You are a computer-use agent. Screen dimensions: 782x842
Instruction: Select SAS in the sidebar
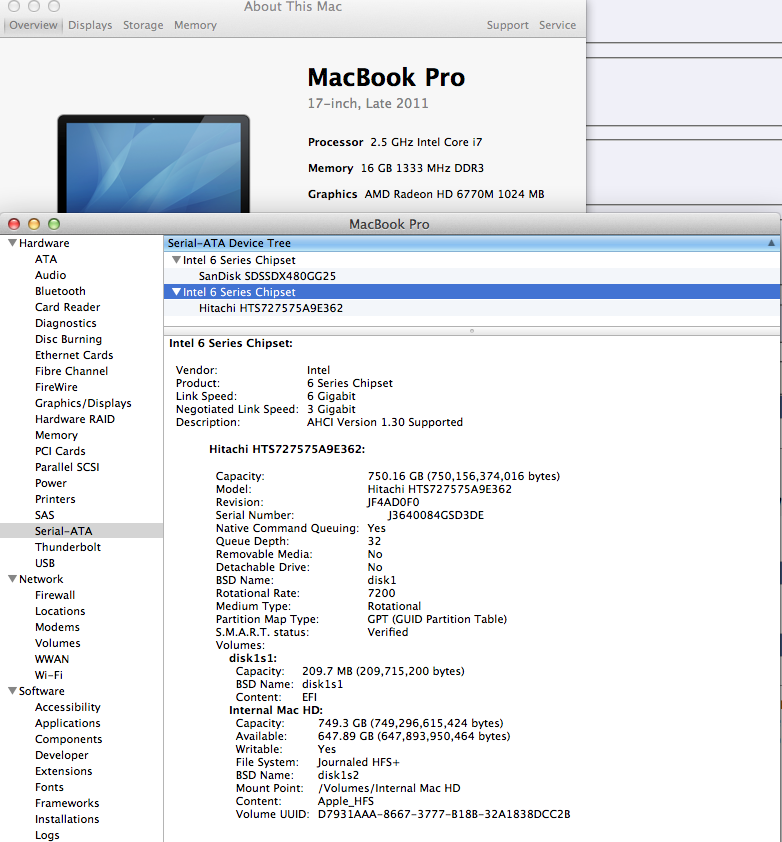[x=45, y=515]
